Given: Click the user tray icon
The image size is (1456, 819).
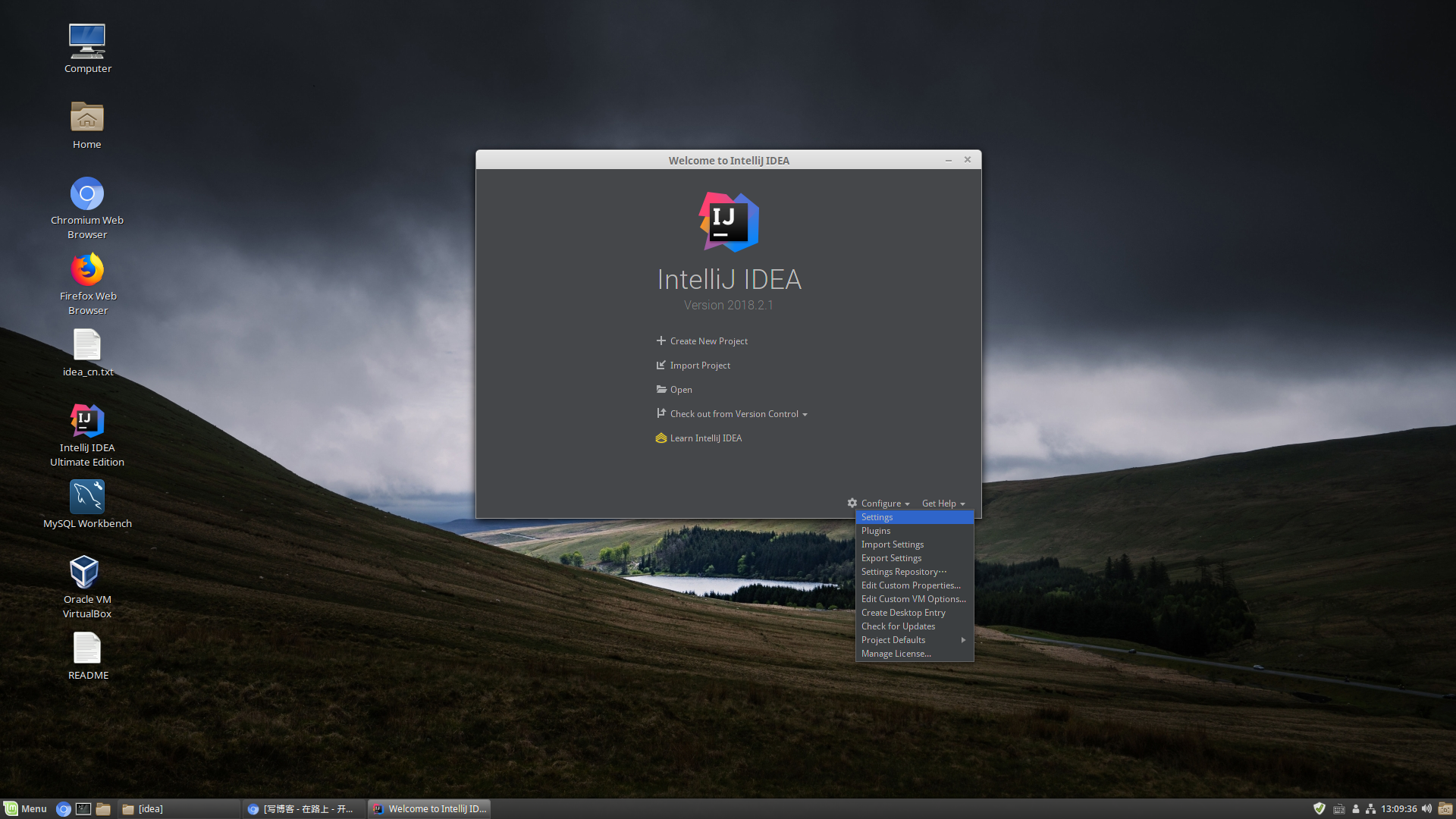Looking at the screenshot, I should coord(1356,809).
